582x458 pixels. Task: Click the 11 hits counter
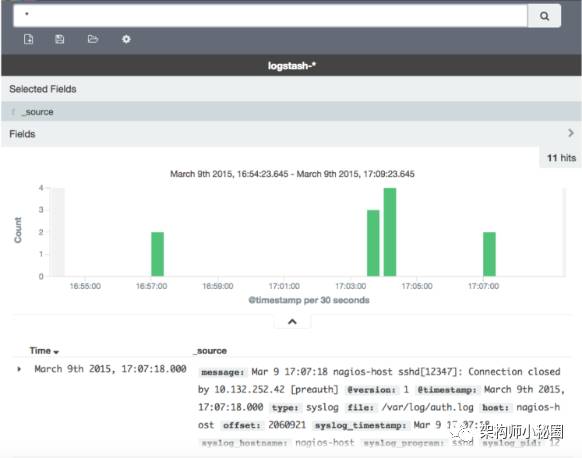point(561,158)
